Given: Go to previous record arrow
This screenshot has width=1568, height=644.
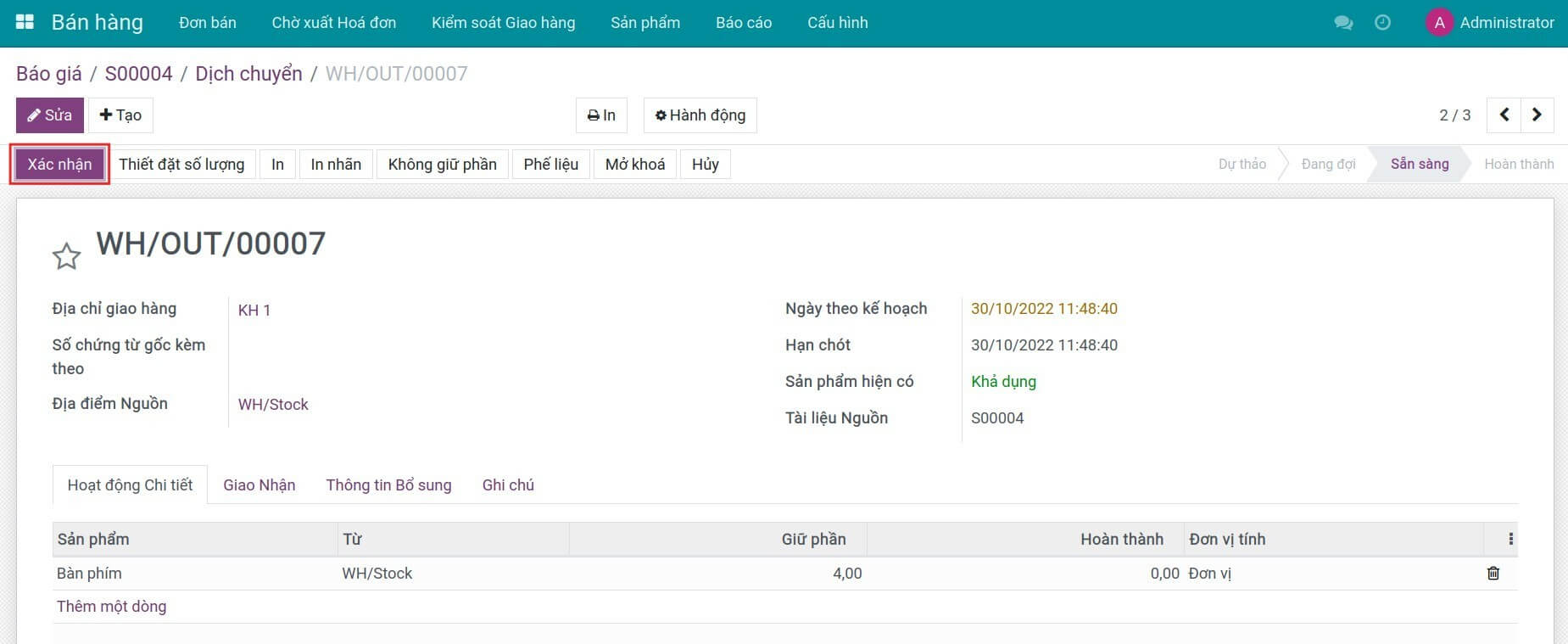Looking at the screenshot, I should (1504, 115).
